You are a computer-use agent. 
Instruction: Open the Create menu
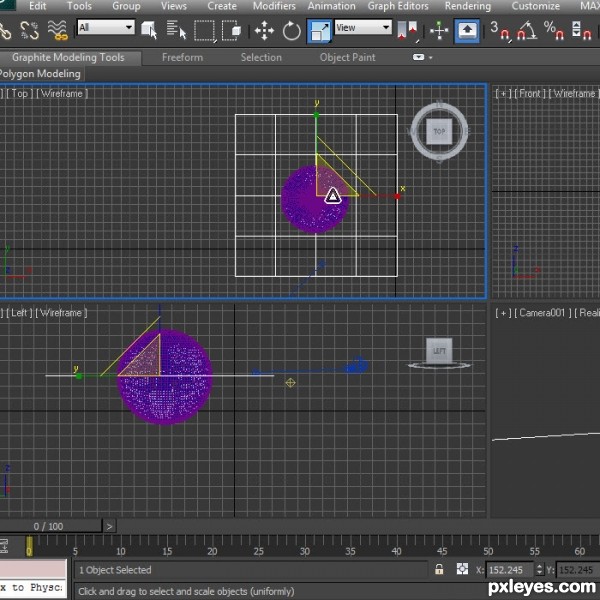click(222, 6)
